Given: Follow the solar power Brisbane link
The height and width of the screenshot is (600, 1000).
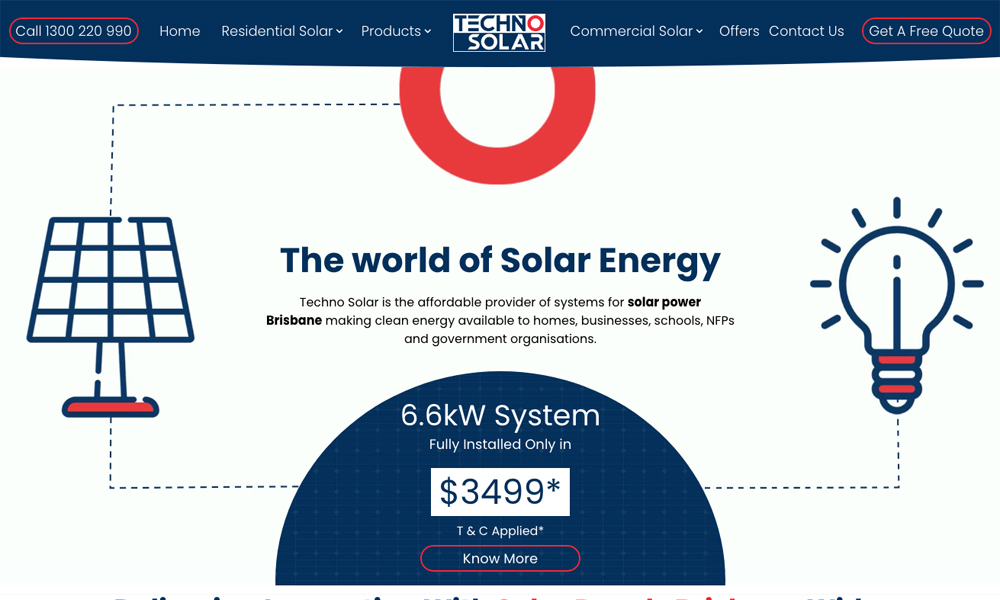Looking at the screenshot, I should [664, 302].
